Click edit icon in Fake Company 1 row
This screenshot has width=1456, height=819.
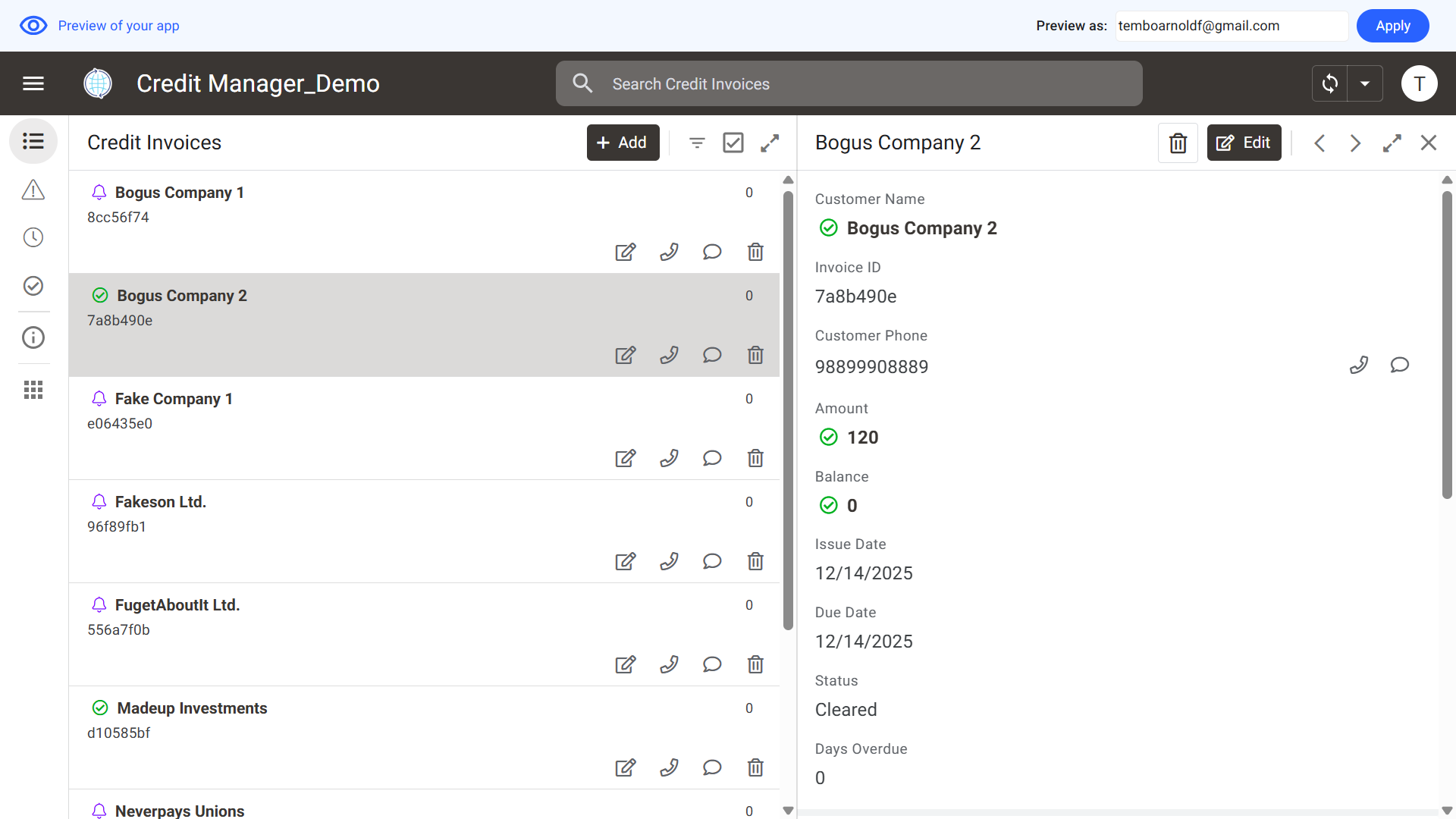point(626,458)
